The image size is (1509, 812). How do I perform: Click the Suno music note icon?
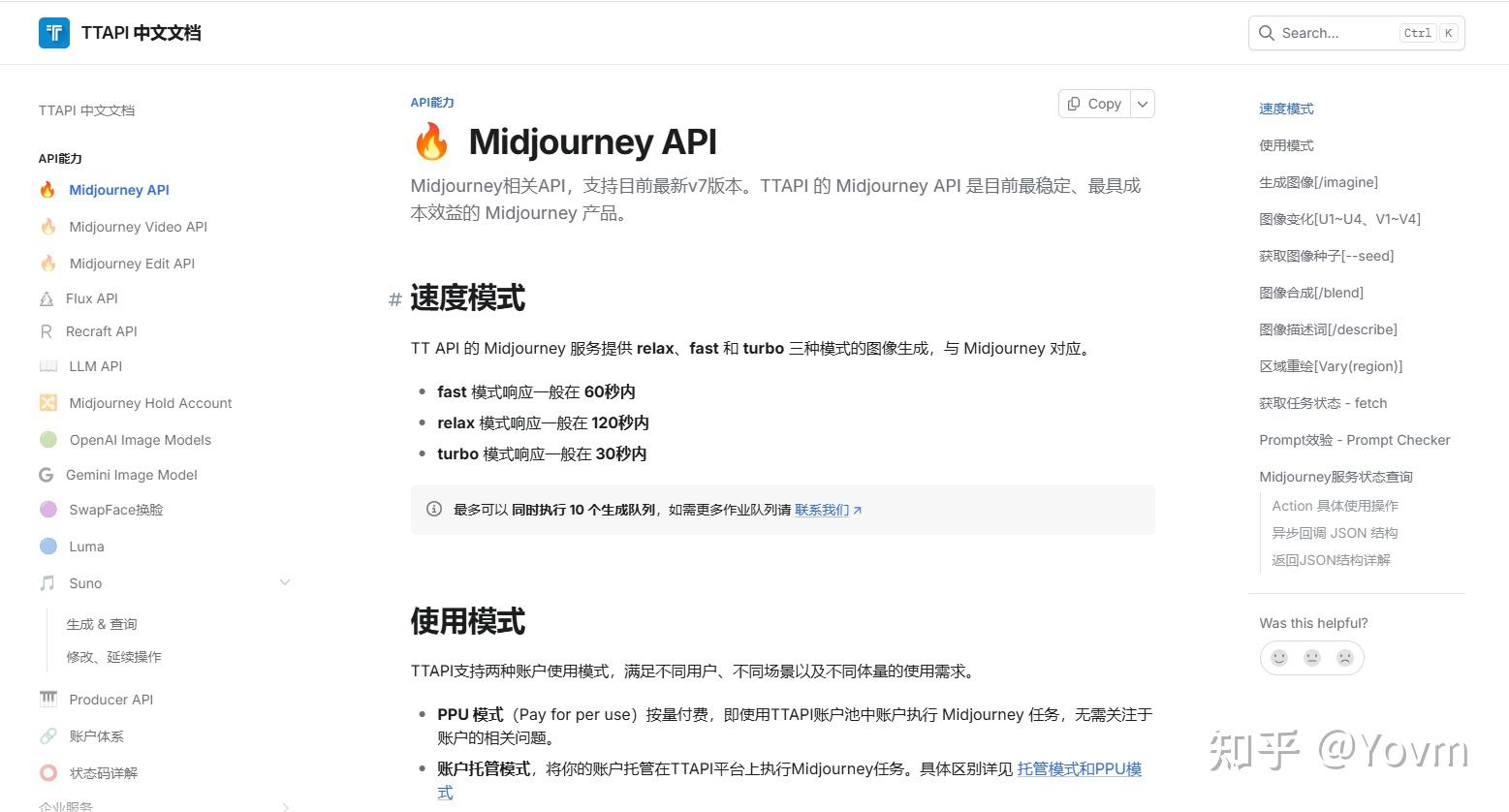[48, 582]
